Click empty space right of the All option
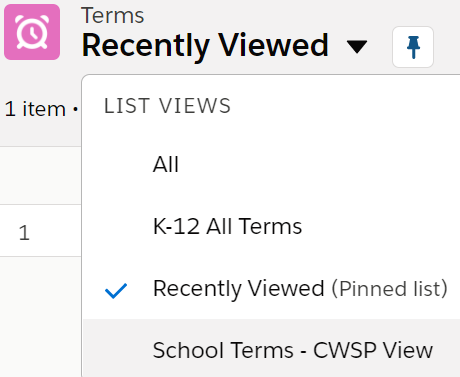The image size is (460, 377). tap(317, 164)
